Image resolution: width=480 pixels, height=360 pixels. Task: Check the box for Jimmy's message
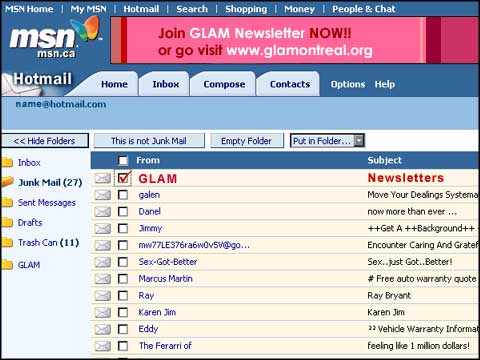(123, 228)
